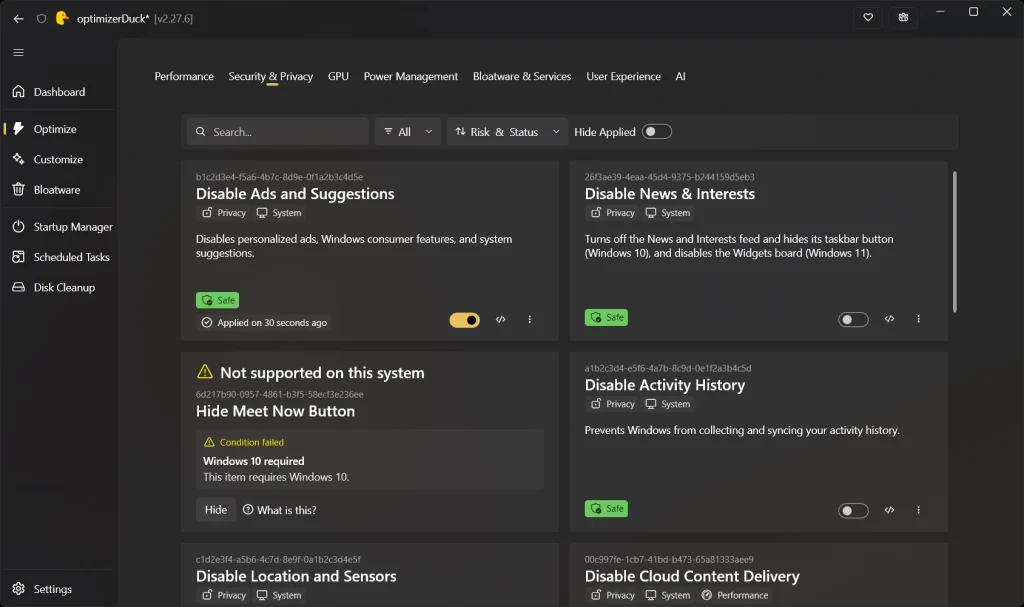Switch to the AI tab

680,76
